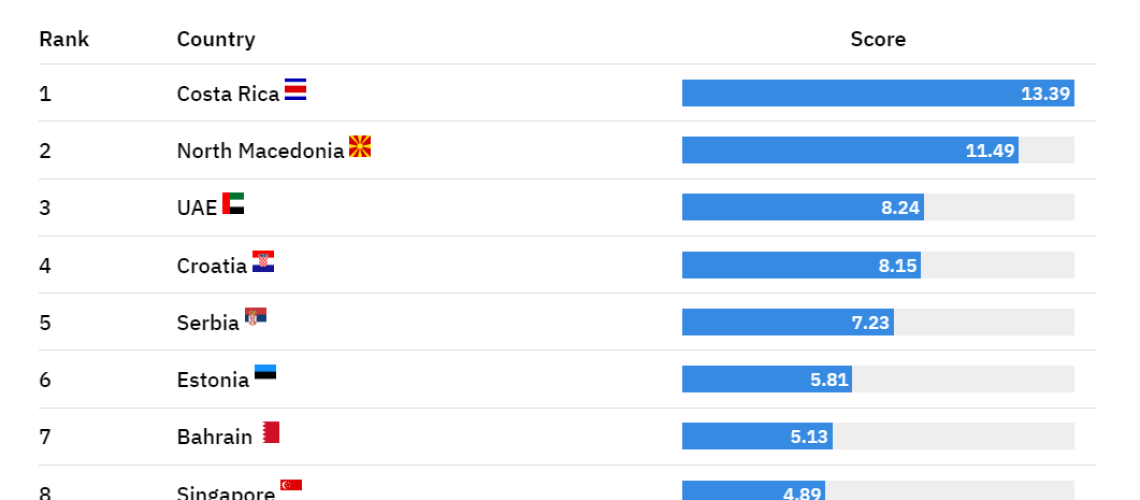1140x500 pixels.
Task: Click the Costa Rica country name
Action: [x=228, y=94]
